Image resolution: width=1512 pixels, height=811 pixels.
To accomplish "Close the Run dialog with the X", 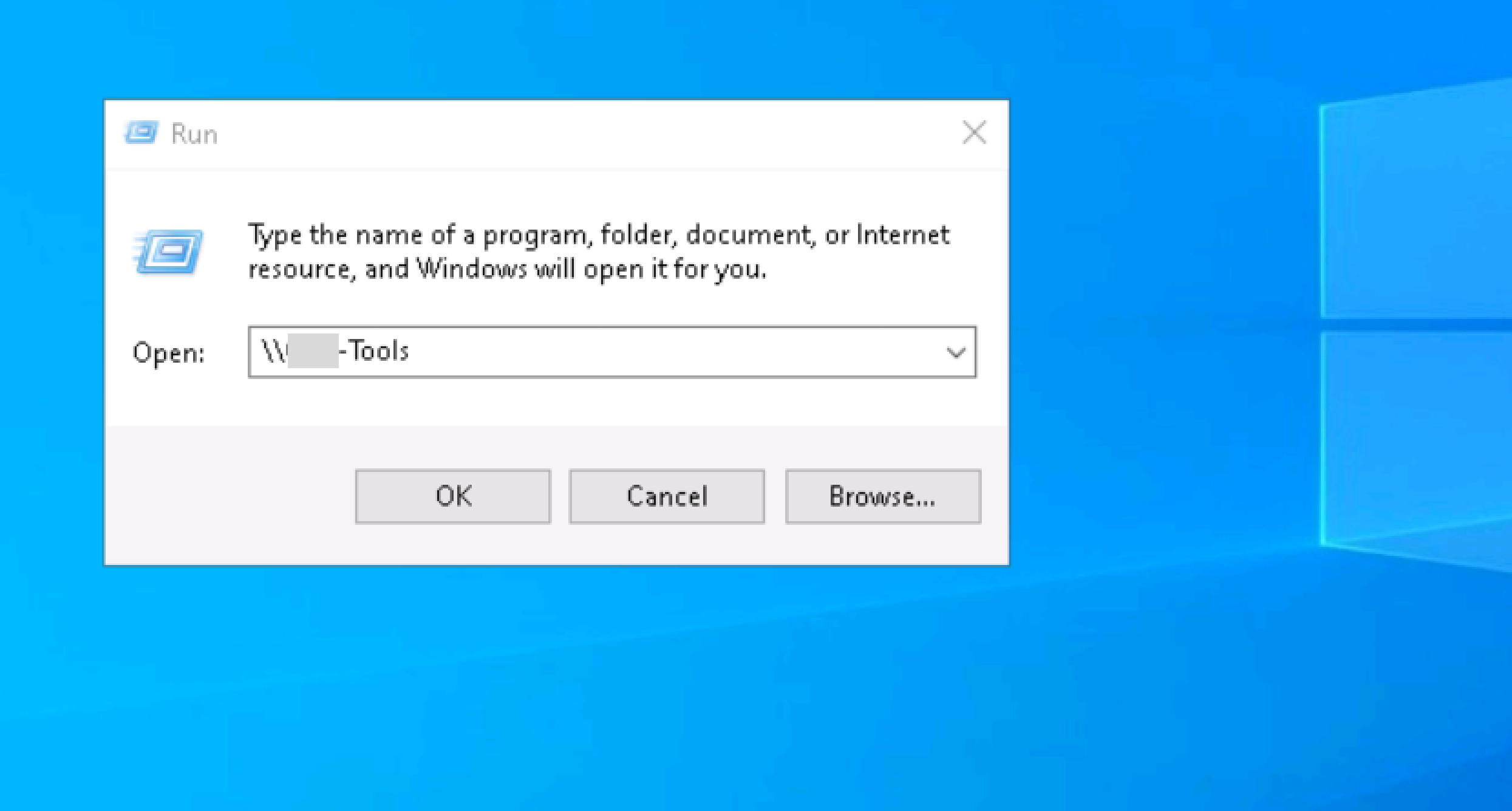I will (x=974, y=132).
